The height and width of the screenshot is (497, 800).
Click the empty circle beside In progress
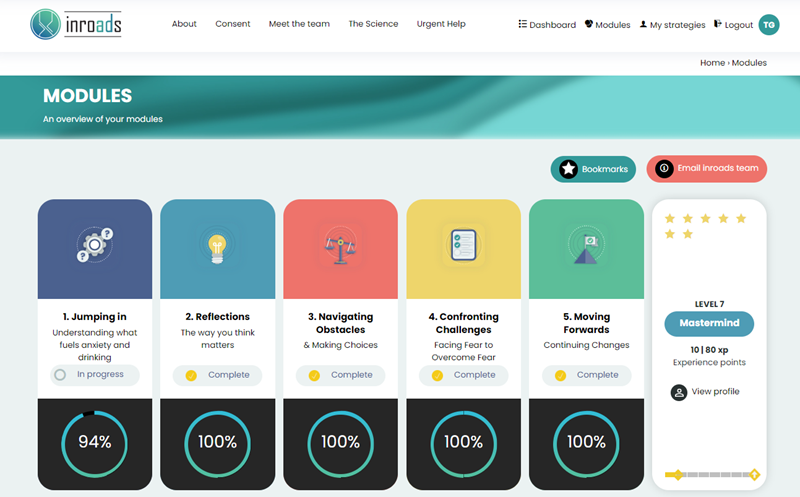(x=60, y=375)
